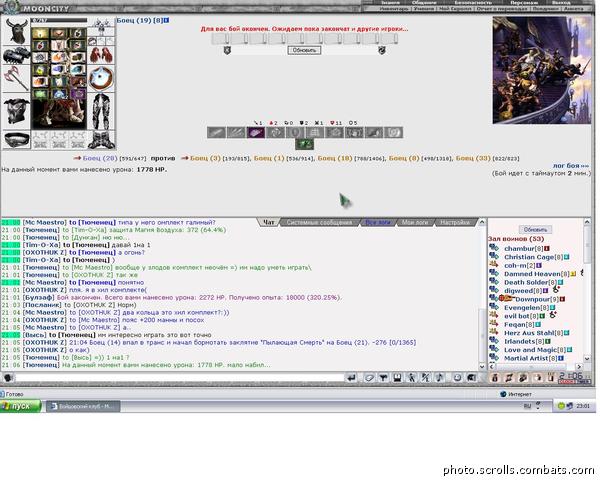The image size is (600, 480).
Task: Click the round shield equipment slot
Action: coord(102,78)
